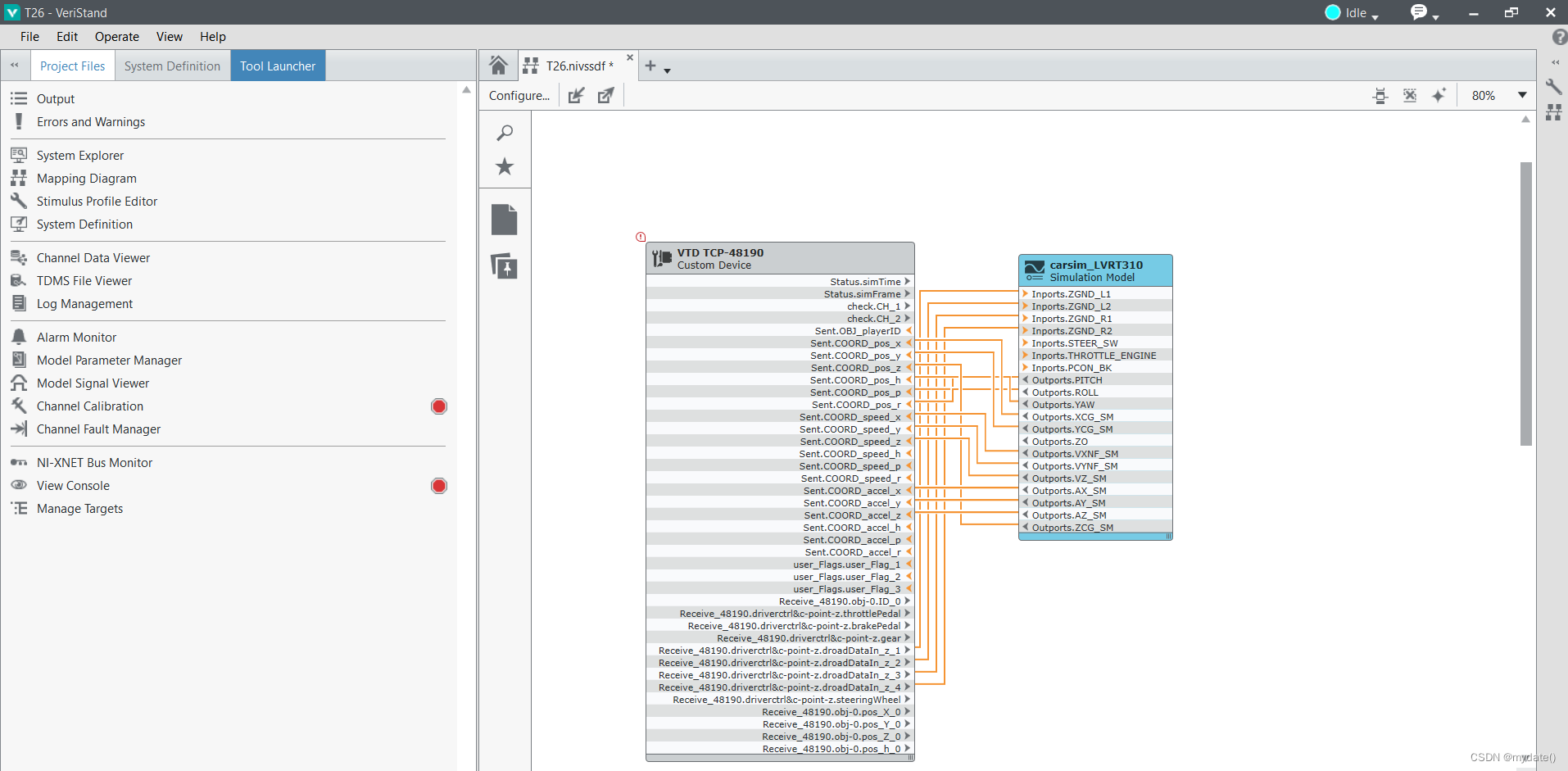The width and height of the screenshot is (1568, 771).
Task: Select the Inports.STEER_SW port row
Action: point(1095,343)
